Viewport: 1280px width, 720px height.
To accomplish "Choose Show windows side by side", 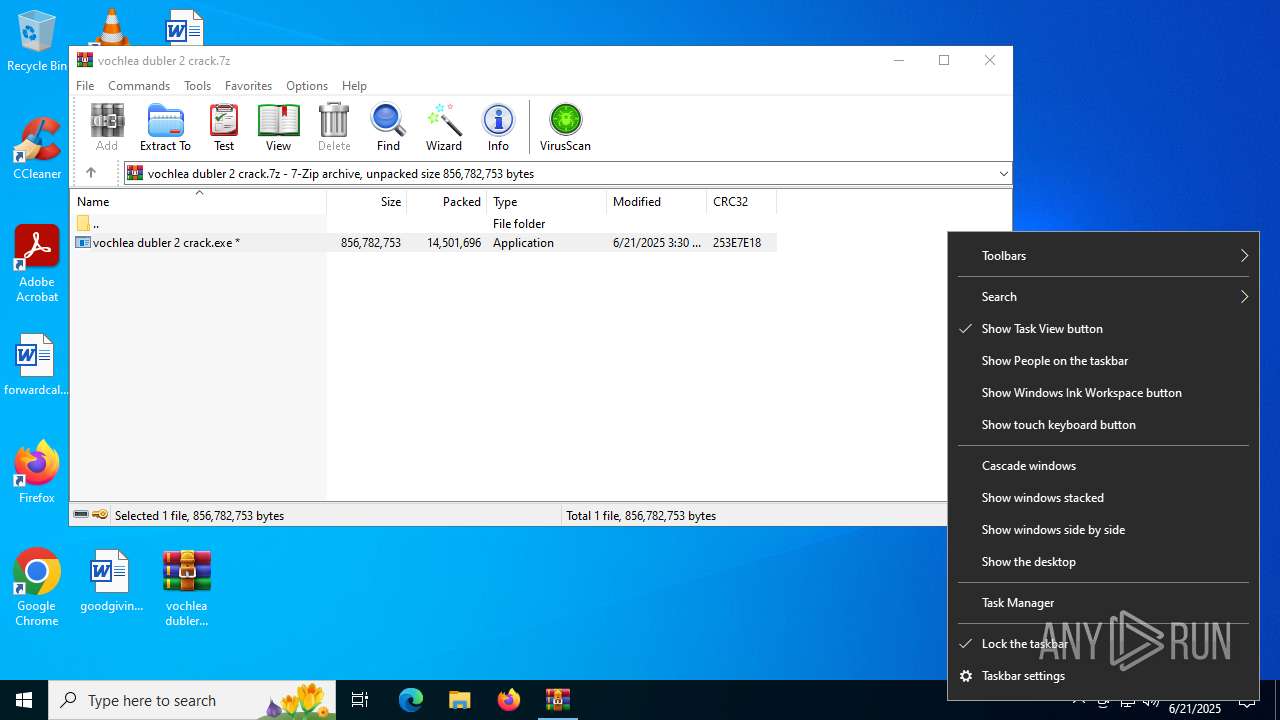I will coord(1103,529).
